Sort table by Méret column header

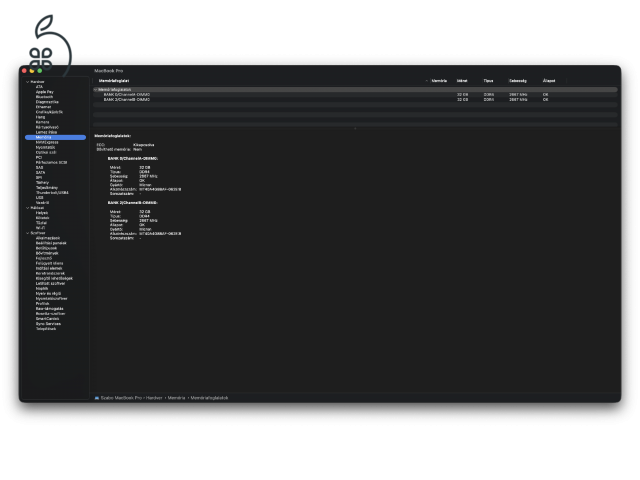[x=462, y=80]
